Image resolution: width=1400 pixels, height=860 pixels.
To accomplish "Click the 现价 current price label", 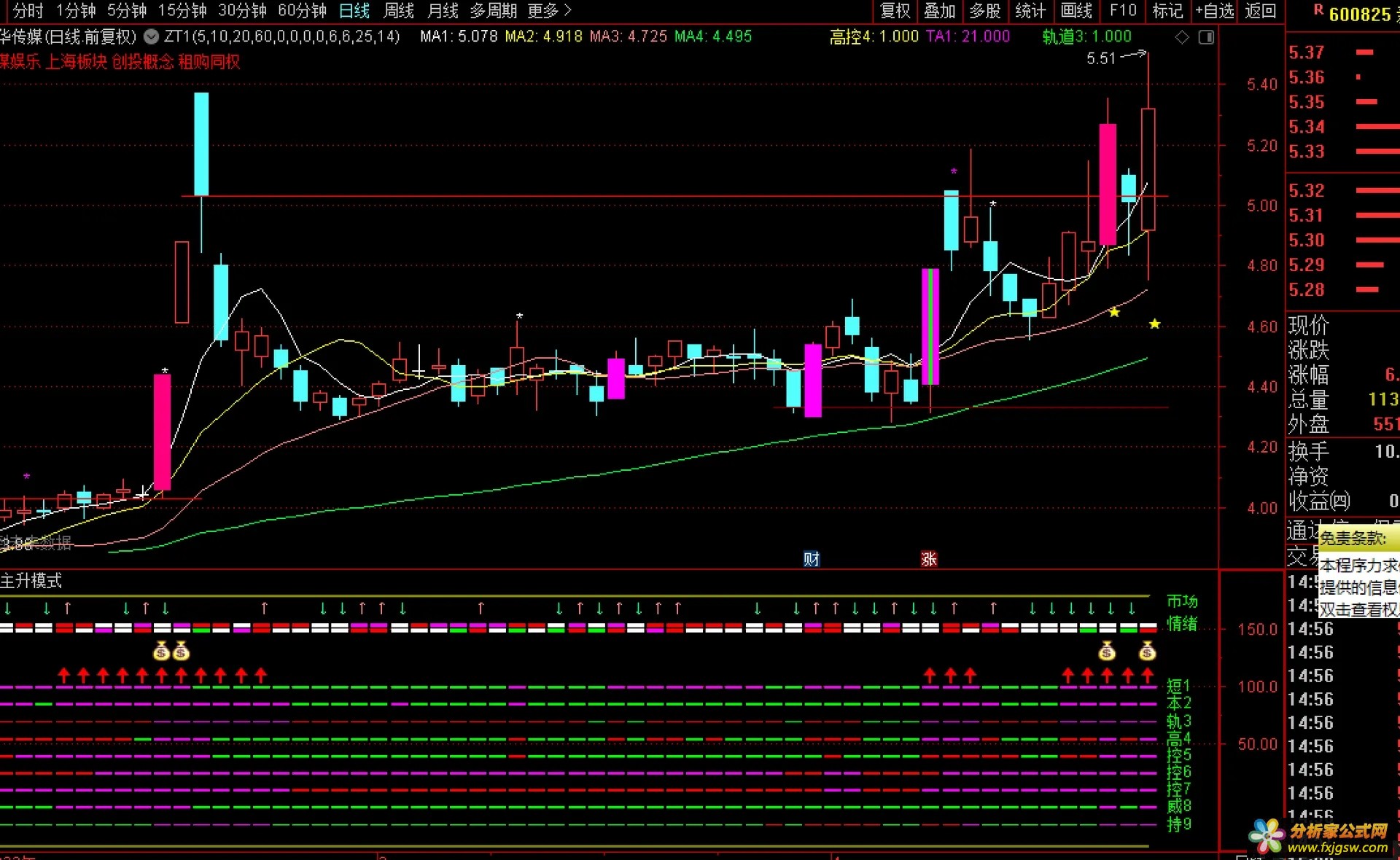I will point(1309,325).
